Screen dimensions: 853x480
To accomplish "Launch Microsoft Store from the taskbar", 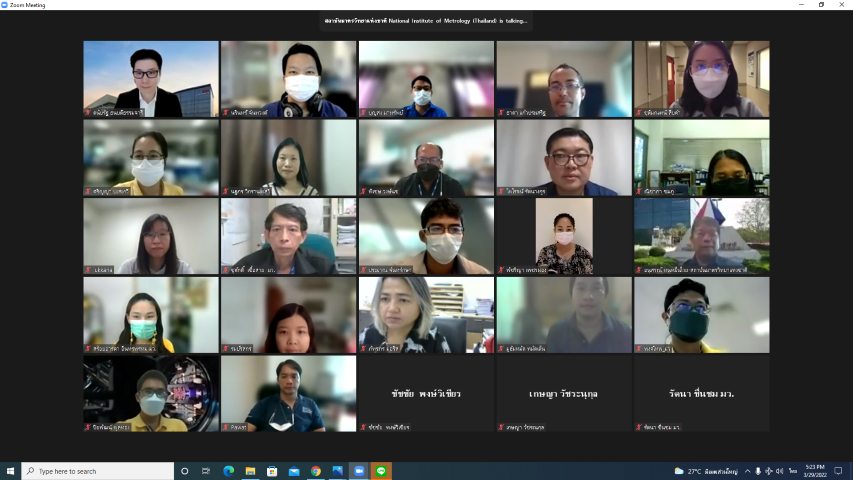I will 272,471.
